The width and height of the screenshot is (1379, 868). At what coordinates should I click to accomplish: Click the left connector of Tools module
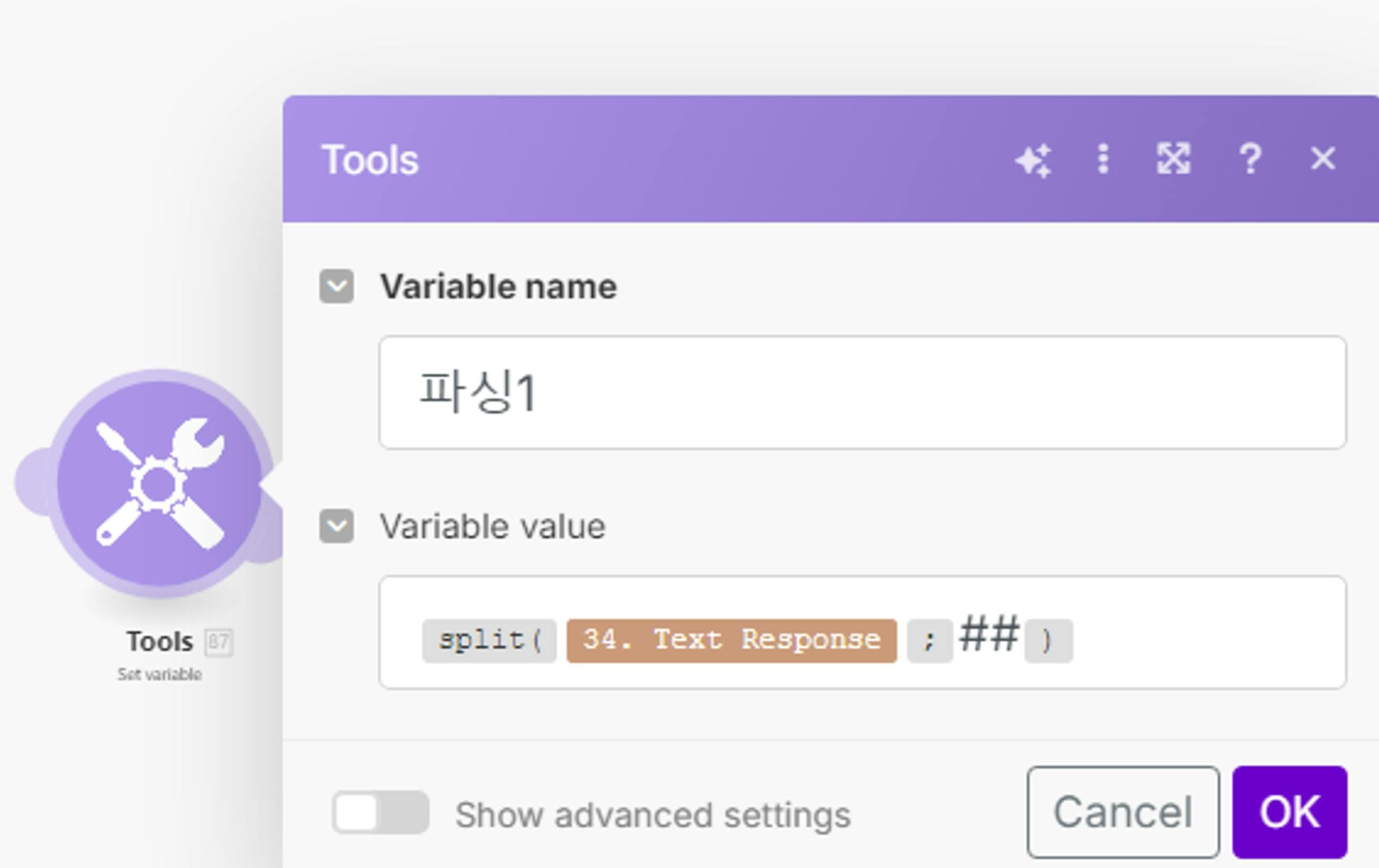[x=33, y=482]
